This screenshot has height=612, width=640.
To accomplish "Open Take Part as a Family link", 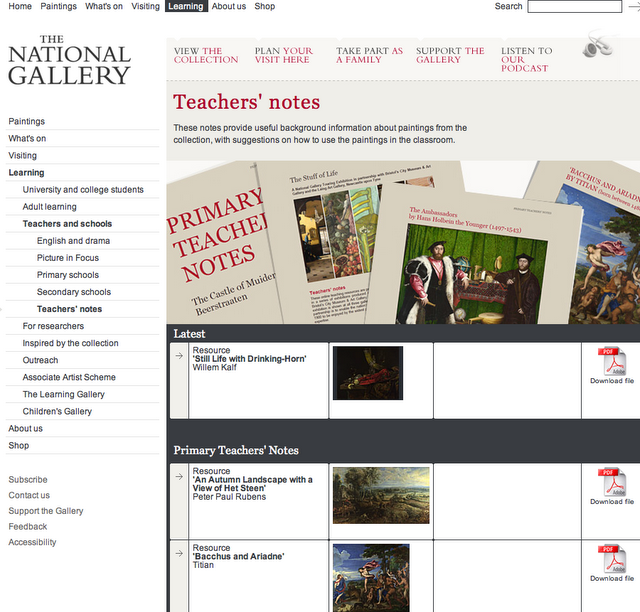I will [x=369, y=55].
